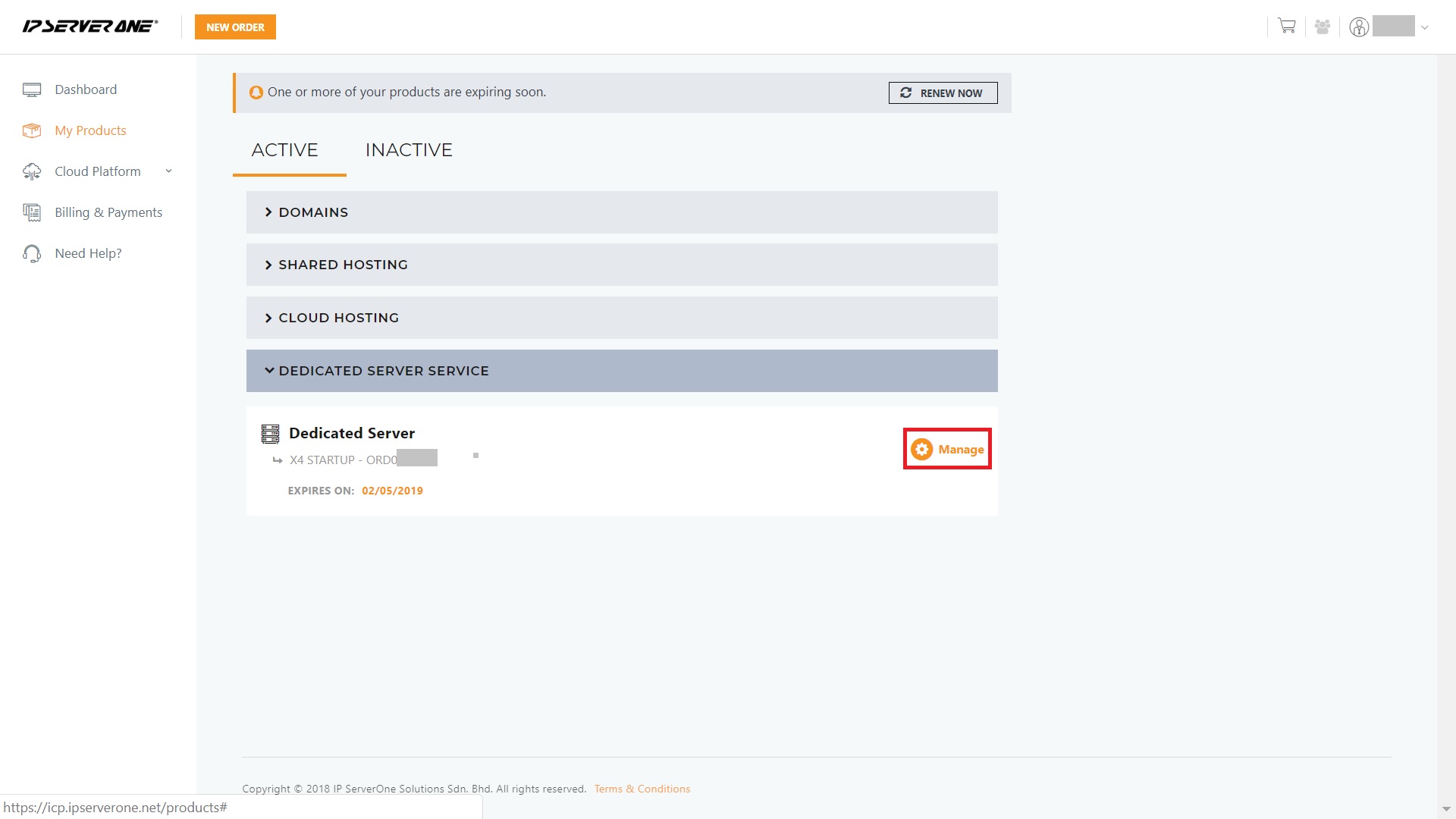Viewport: 1456px width, 819px height.
Task: Click the expiry date 02/05/2019
Action: (x=392, y=491)
